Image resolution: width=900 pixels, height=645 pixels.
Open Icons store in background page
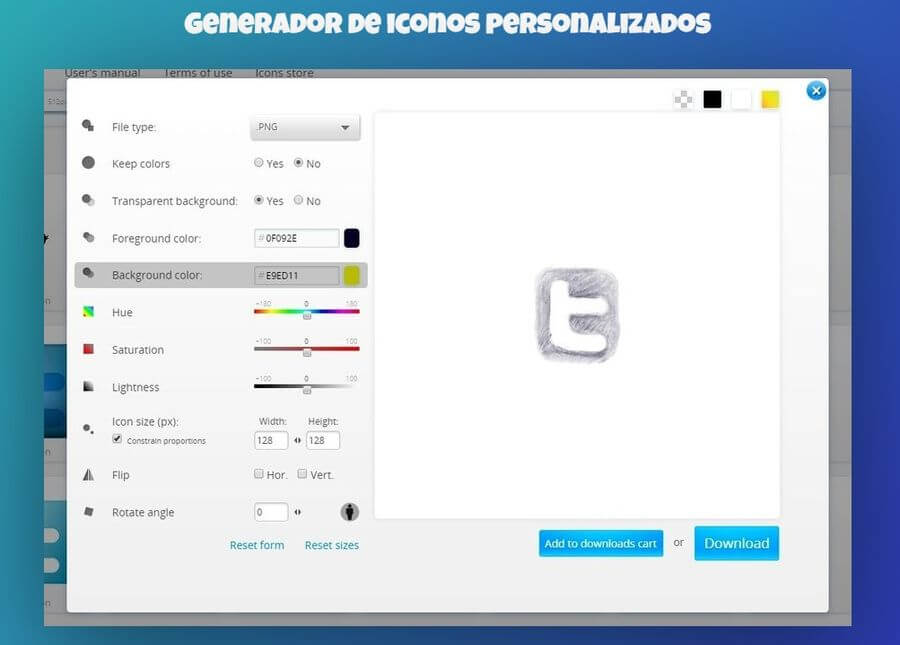pyautogui.click(x=285, y=73)
